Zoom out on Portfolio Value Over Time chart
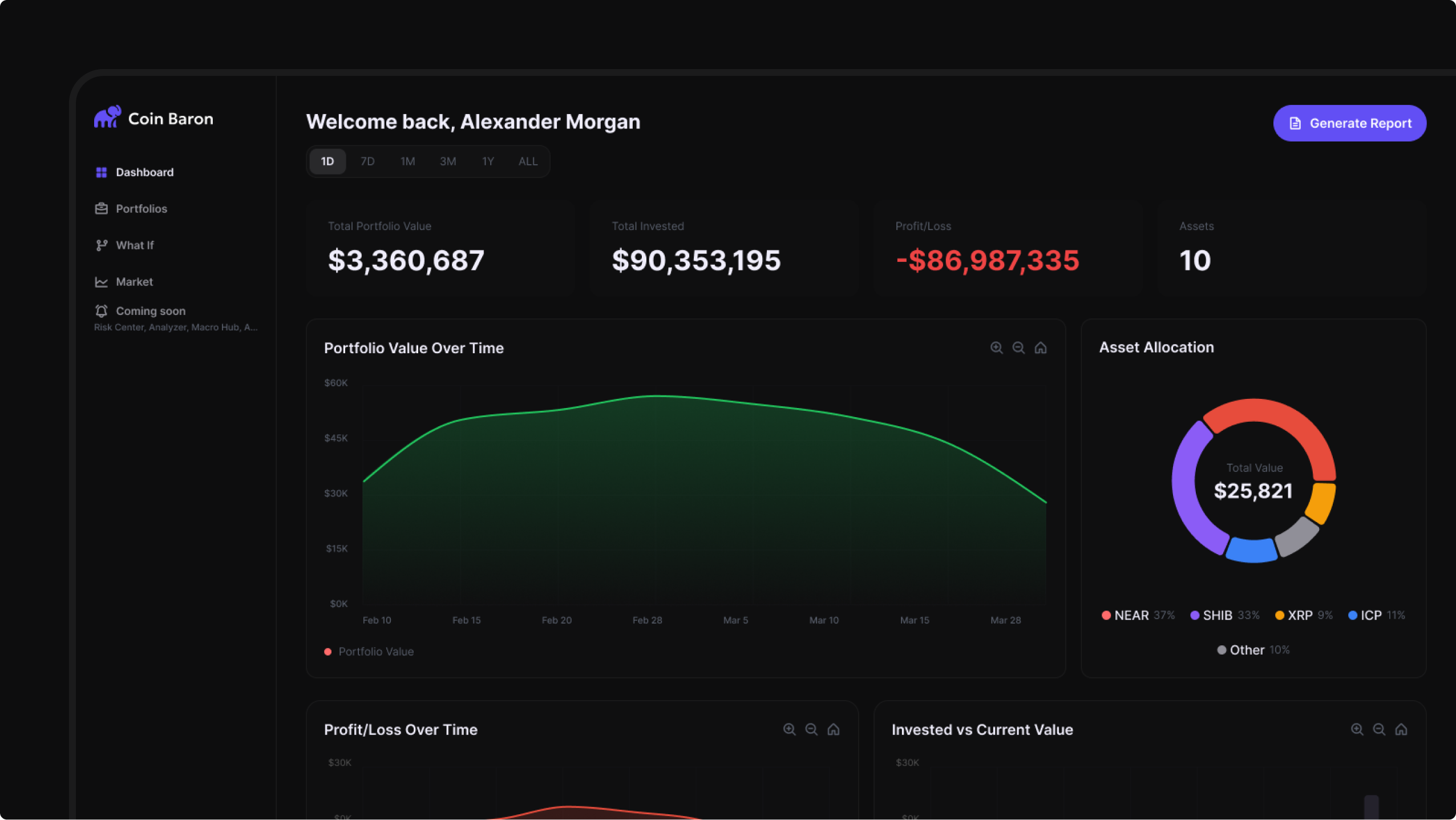The height and width of the screenshot is (820, 1456). tap(1018, 348)
